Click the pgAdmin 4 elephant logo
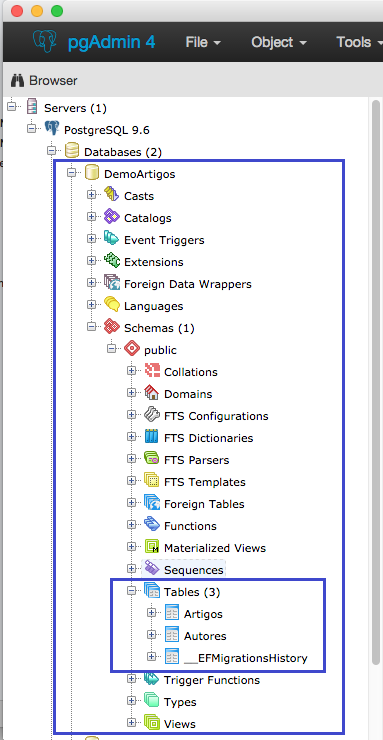Viewport: 383px width, 740px height. [x=45, y=42]
